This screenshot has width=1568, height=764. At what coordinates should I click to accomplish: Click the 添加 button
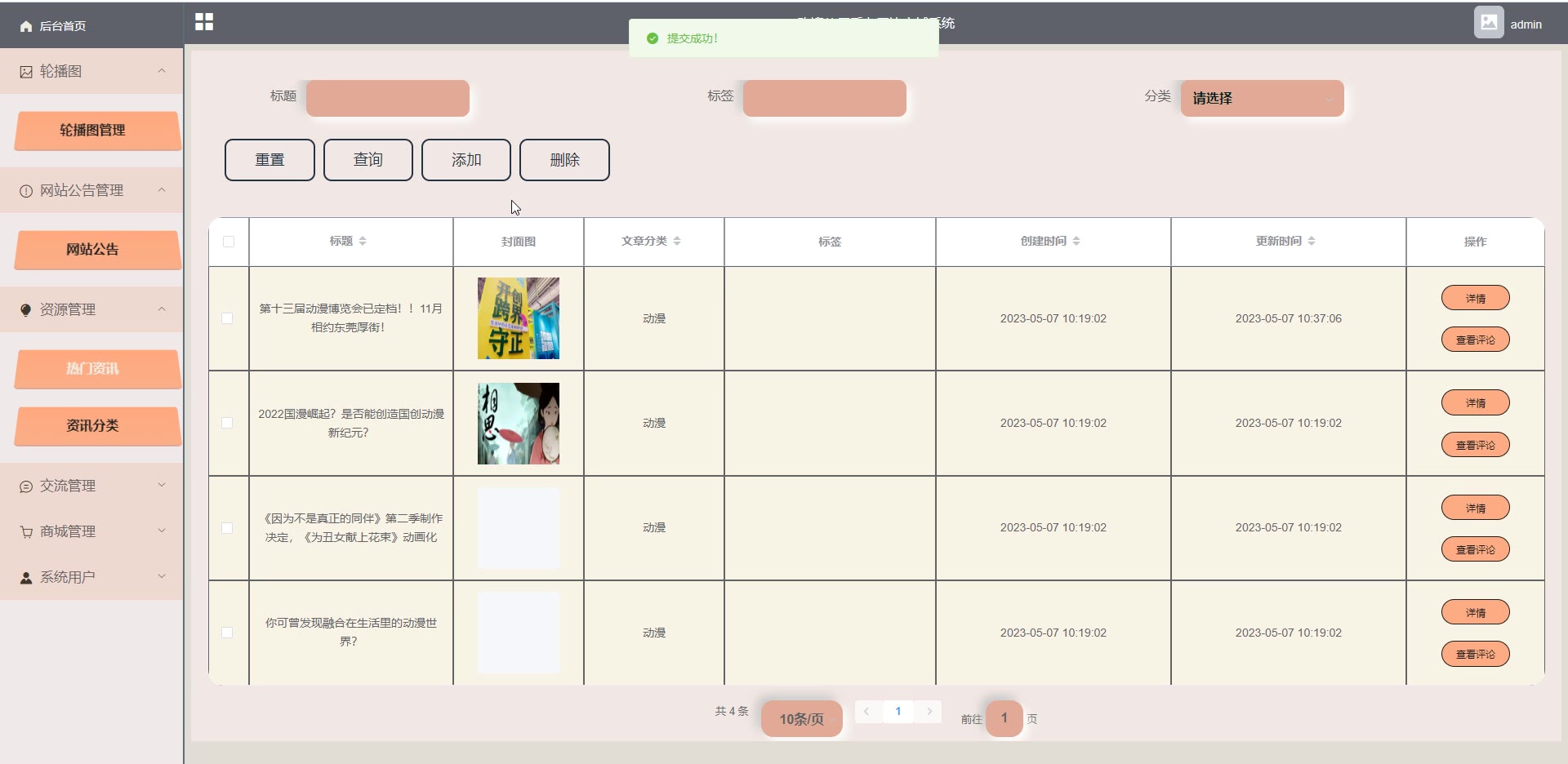pyautogui.click(x=466, y=160)
